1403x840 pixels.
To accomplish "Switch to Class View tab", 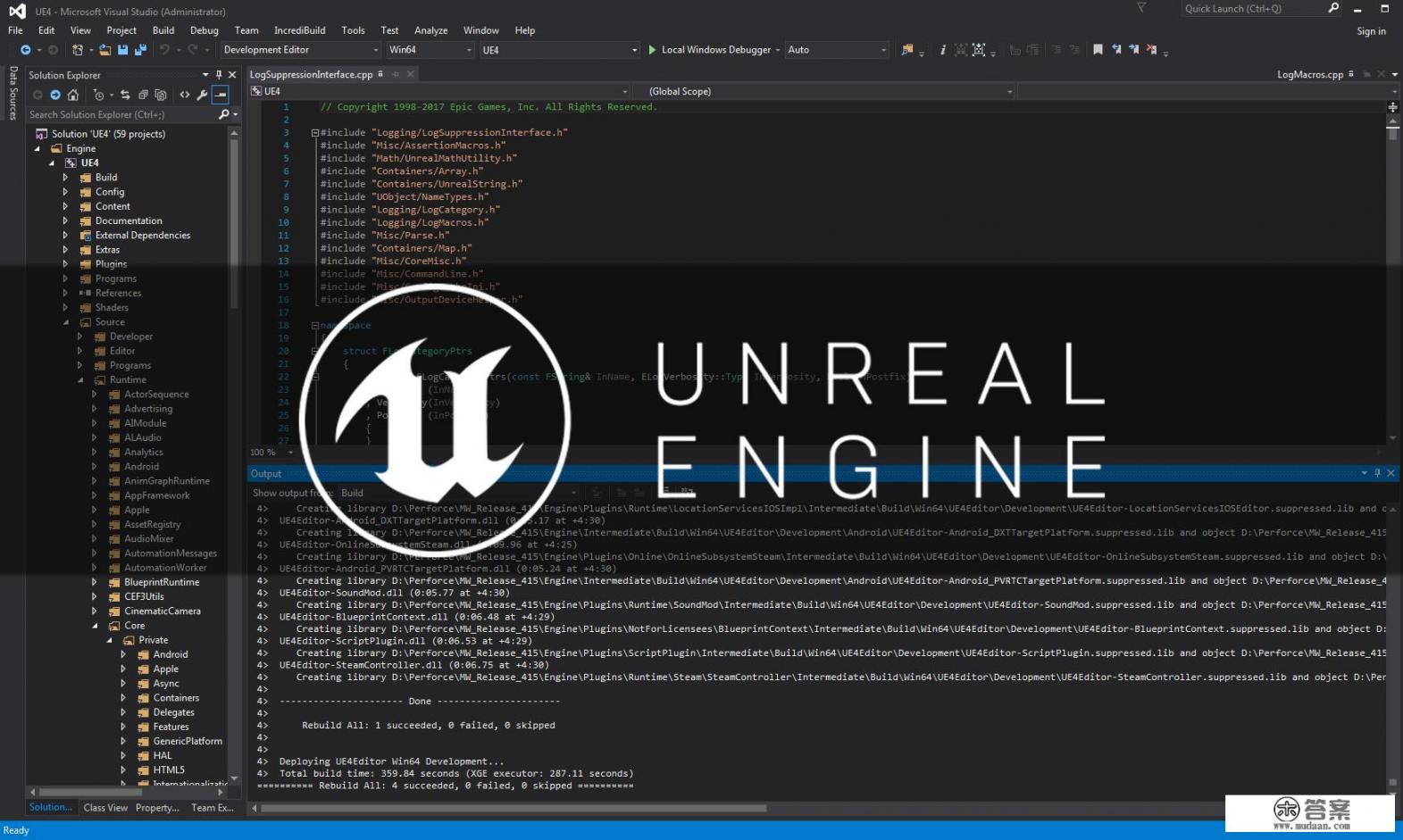I will [x=105, y=808].
